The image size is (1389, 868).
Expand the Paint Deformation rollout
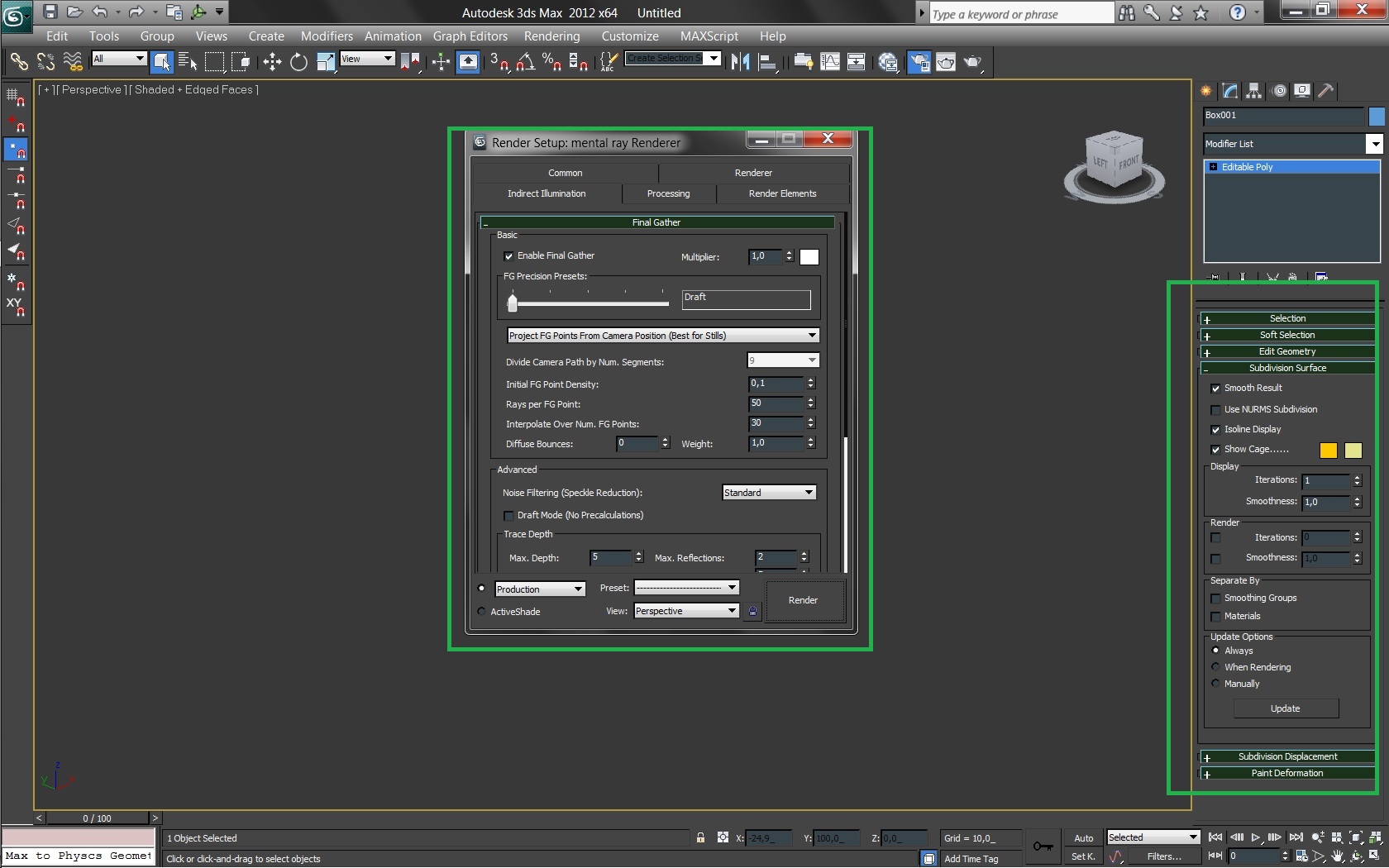pos(1287,773)
